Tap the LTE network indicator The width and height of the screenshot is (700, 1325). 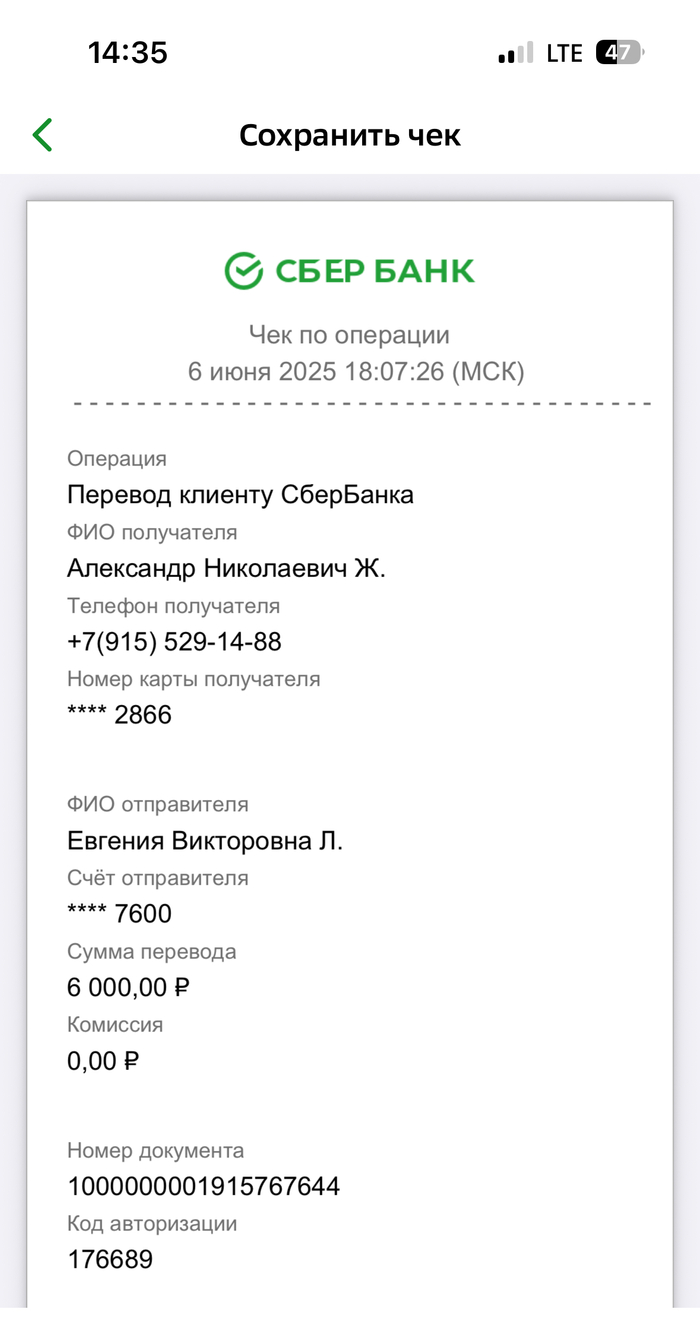pyautogui.click(x=565, y=54)
